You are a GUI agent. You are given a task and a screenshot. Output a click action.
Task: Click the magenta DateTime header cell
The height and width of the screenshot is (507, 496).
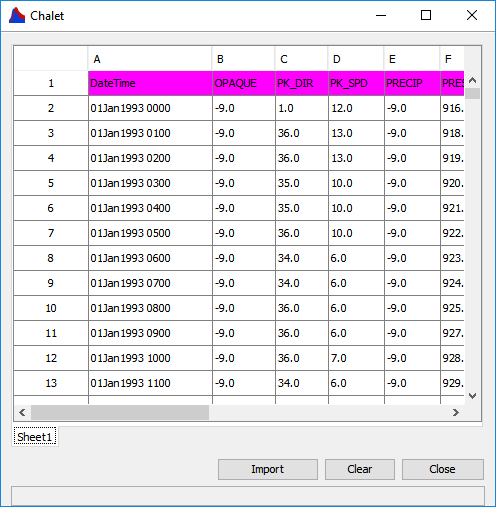click(x=150, y=83)
